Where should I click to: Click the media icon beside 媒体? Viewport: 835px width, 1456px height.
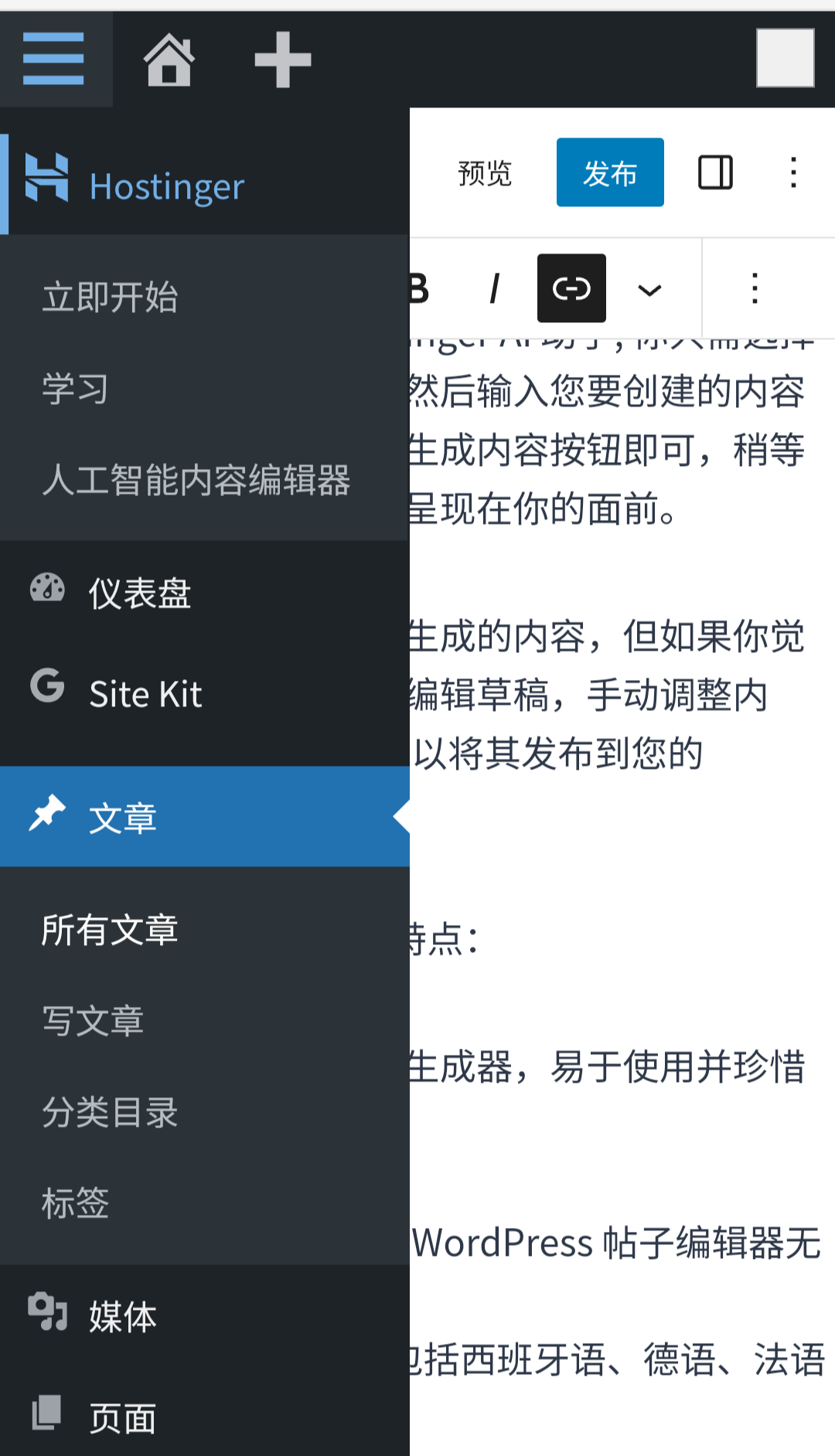(x=48, y=1314)
